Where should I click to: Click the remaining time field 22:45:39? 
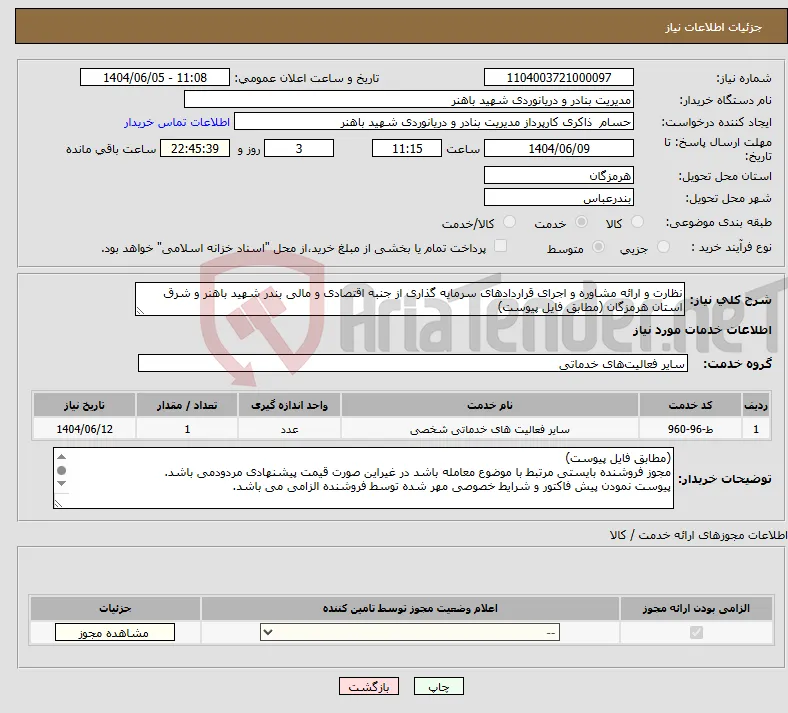195,148
